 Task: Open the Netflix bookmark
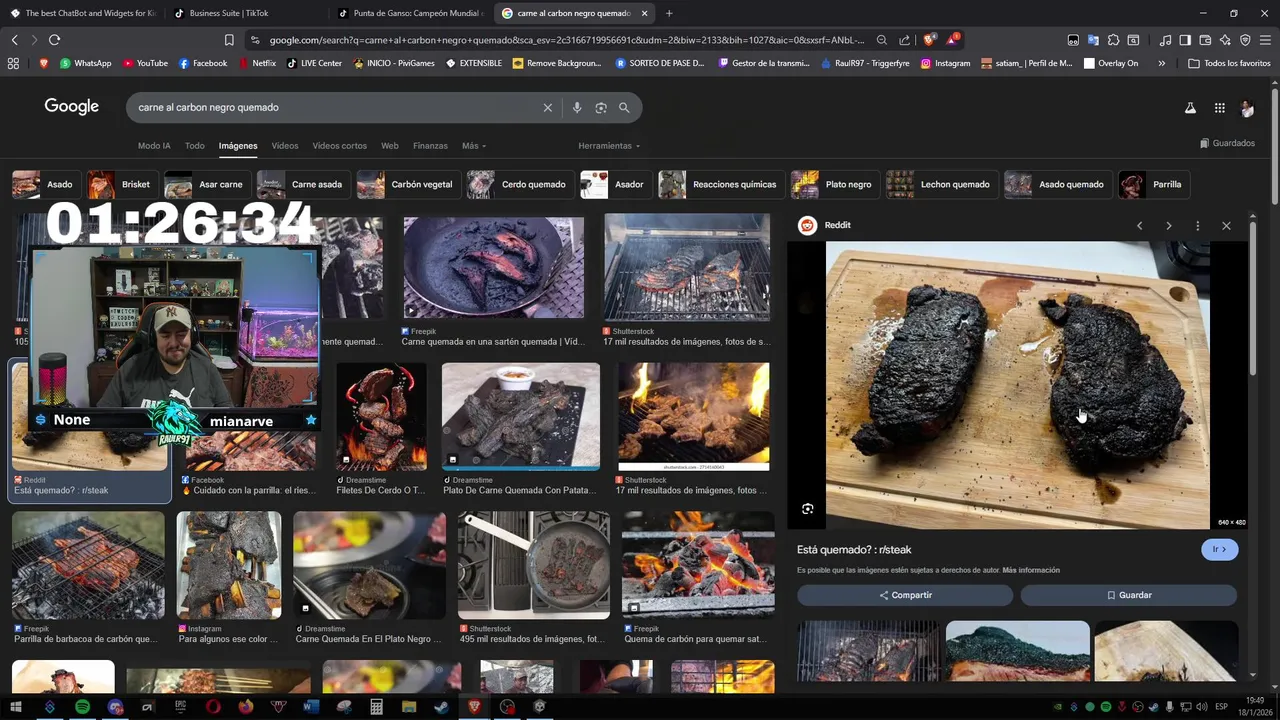(x=257, y=63)
